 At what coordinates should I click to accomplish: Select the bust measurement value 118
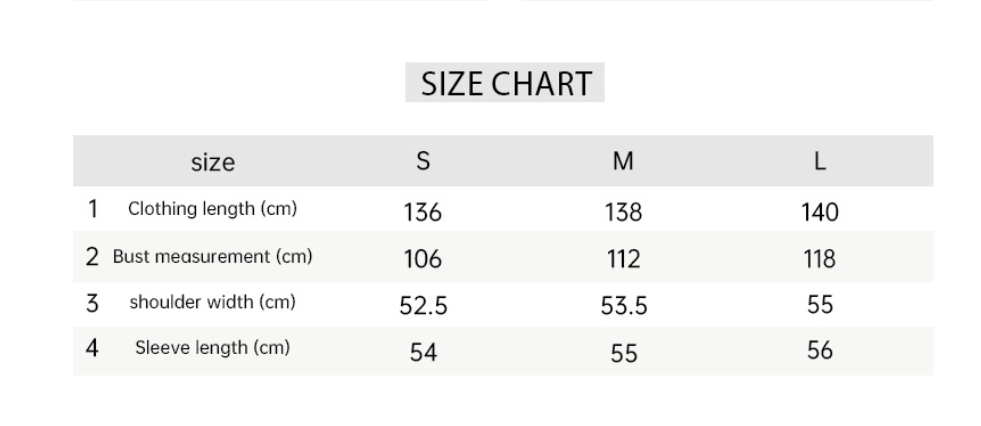pos(819,259)
